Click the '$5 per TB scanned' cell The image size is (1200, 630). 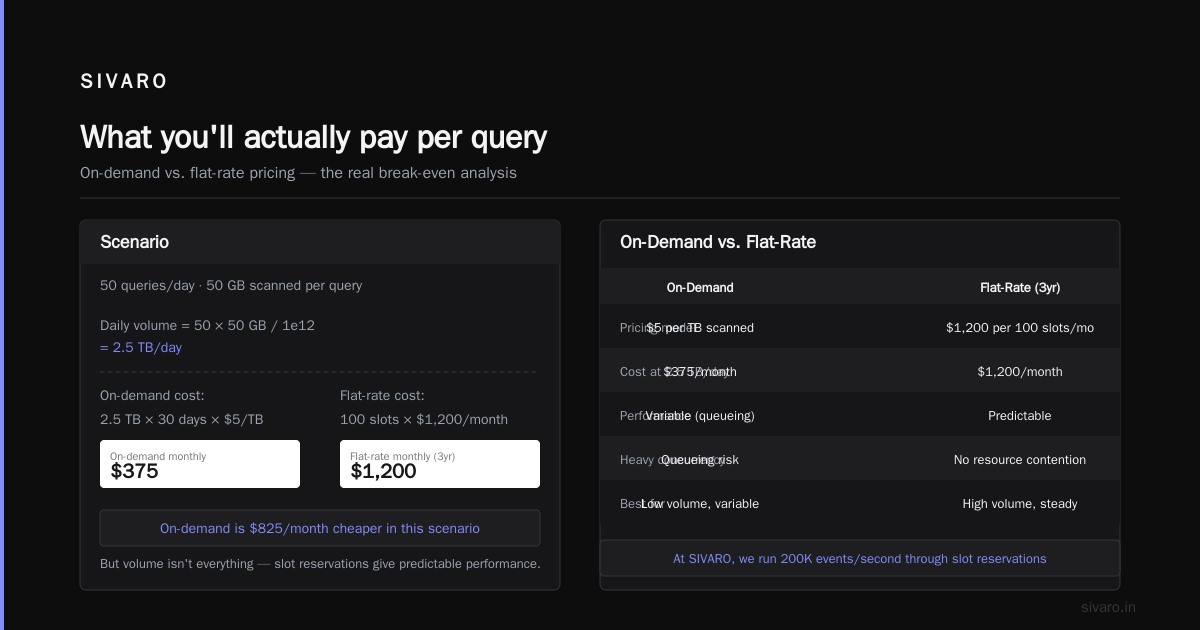700,327
